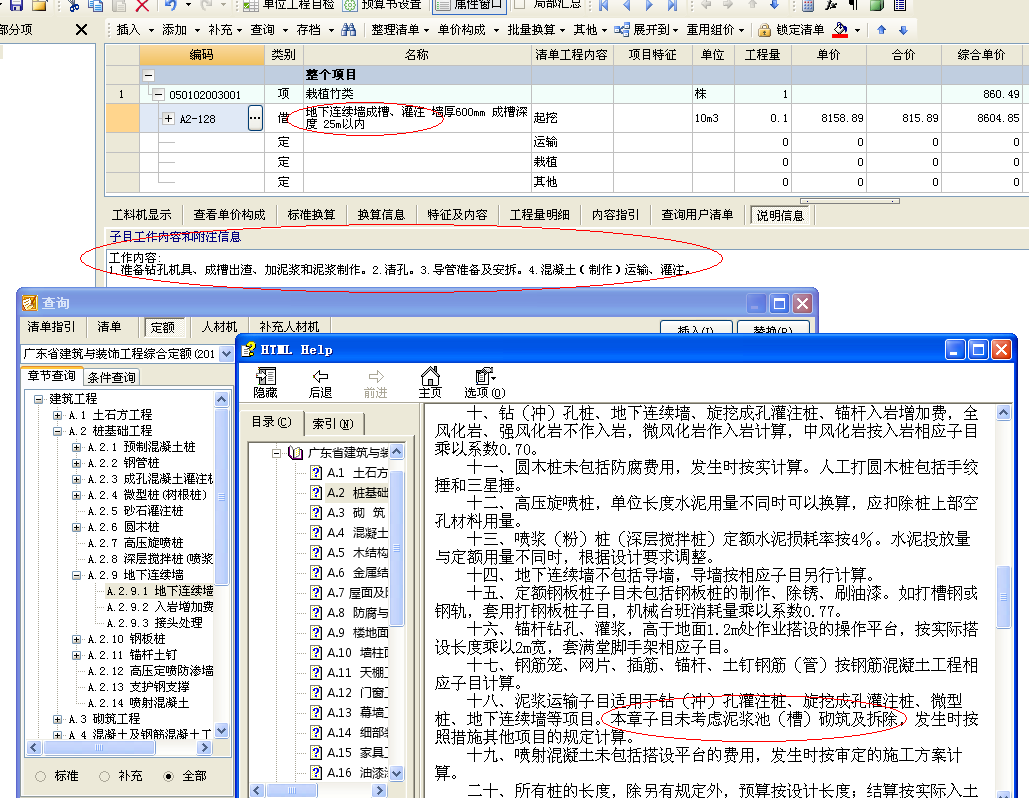This screenshot has width=1029, height=798.
Task: Switch to the 特征及内容 tab
Action: coord(457,215)
